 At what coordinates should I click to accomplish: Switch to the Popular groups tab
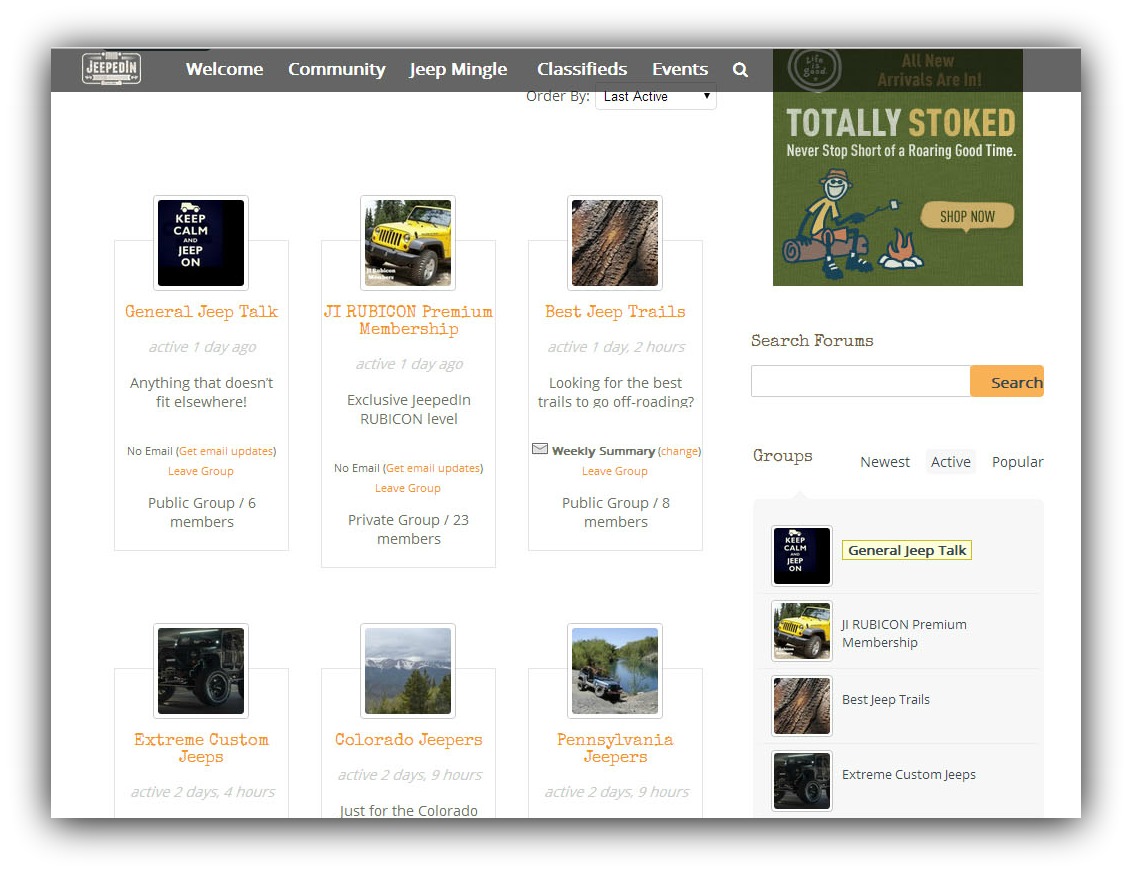[1017, 461]
